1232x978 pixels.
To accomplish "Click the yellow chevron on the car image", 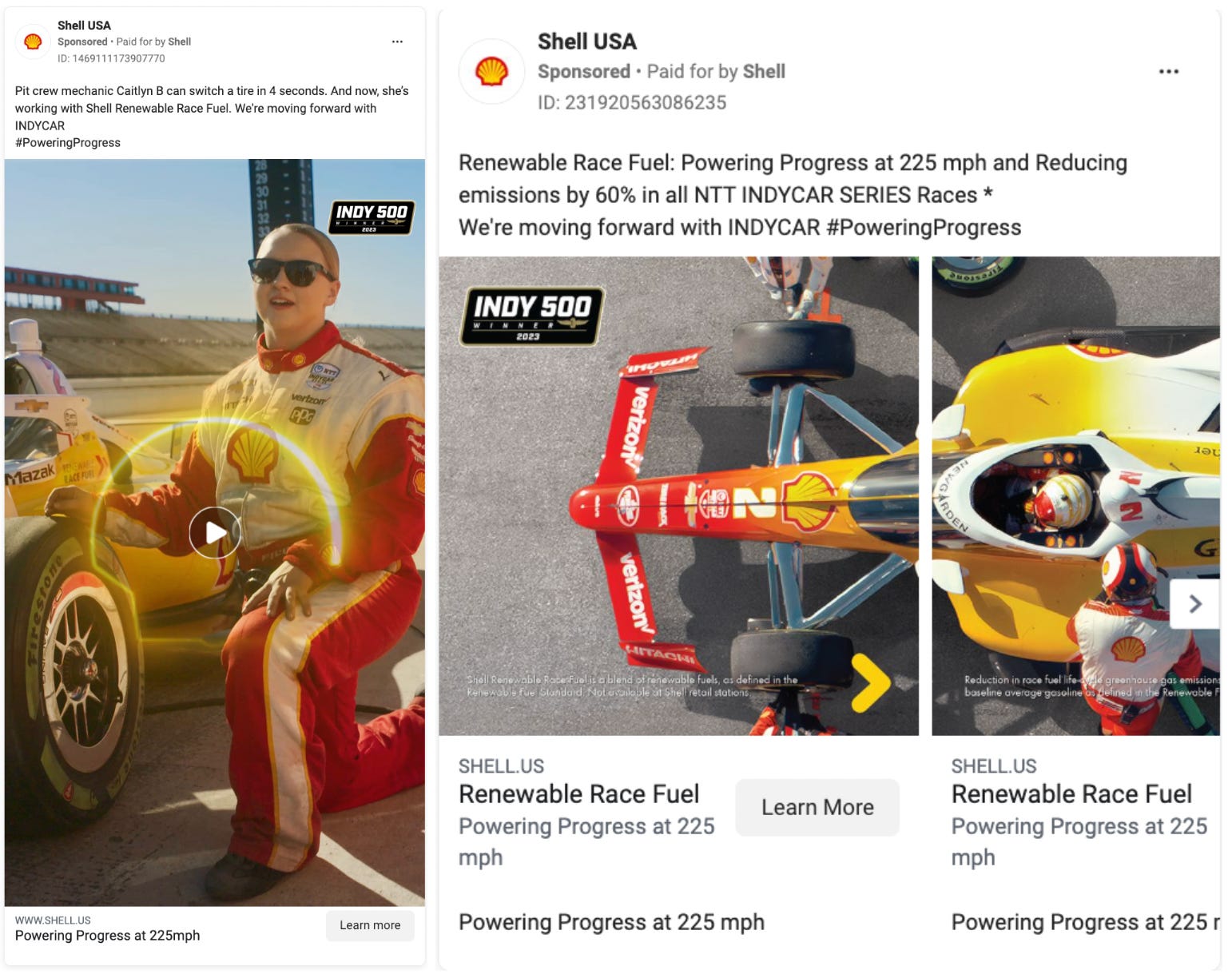I will (869, 682).
